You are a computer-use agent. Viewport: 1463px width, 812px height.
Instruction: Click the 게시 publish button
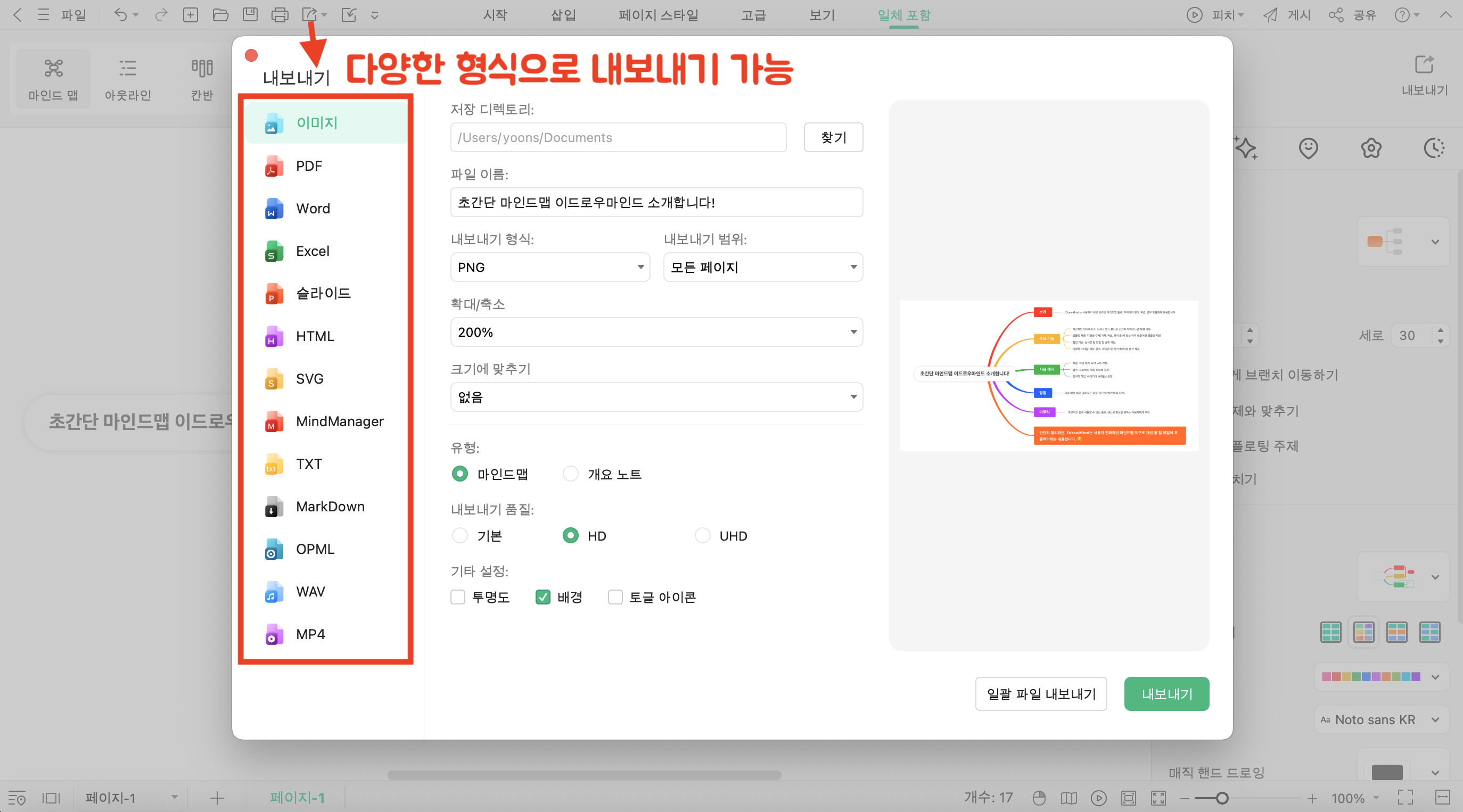[x=1286, y=15]
